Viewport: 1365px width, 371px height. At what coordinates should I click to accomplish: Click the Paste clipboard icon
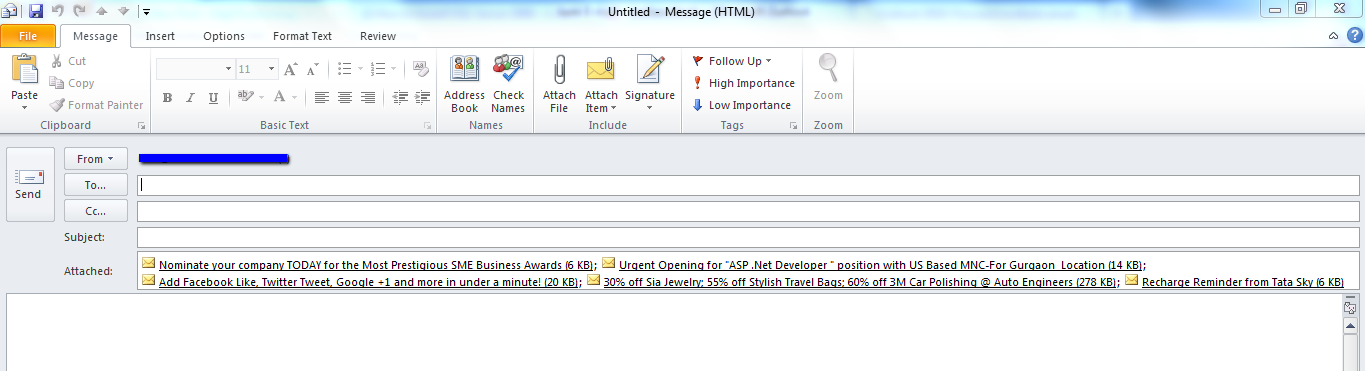point(24,69)
